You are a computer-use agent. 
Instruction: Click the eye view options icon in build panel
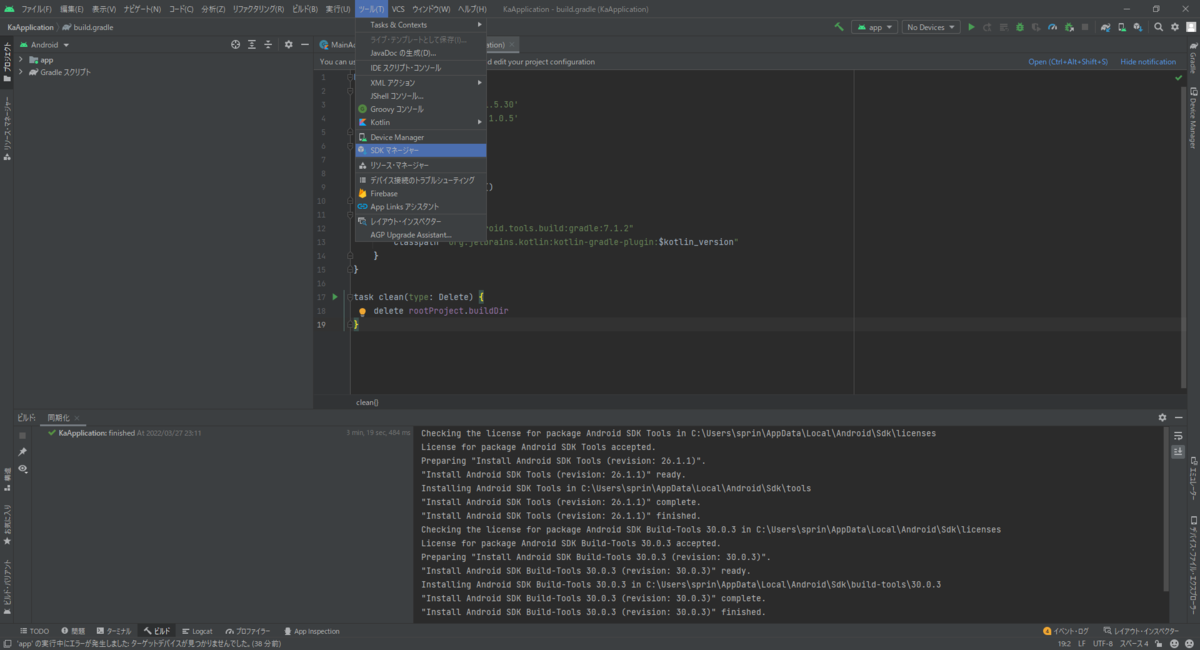(22, 468)
